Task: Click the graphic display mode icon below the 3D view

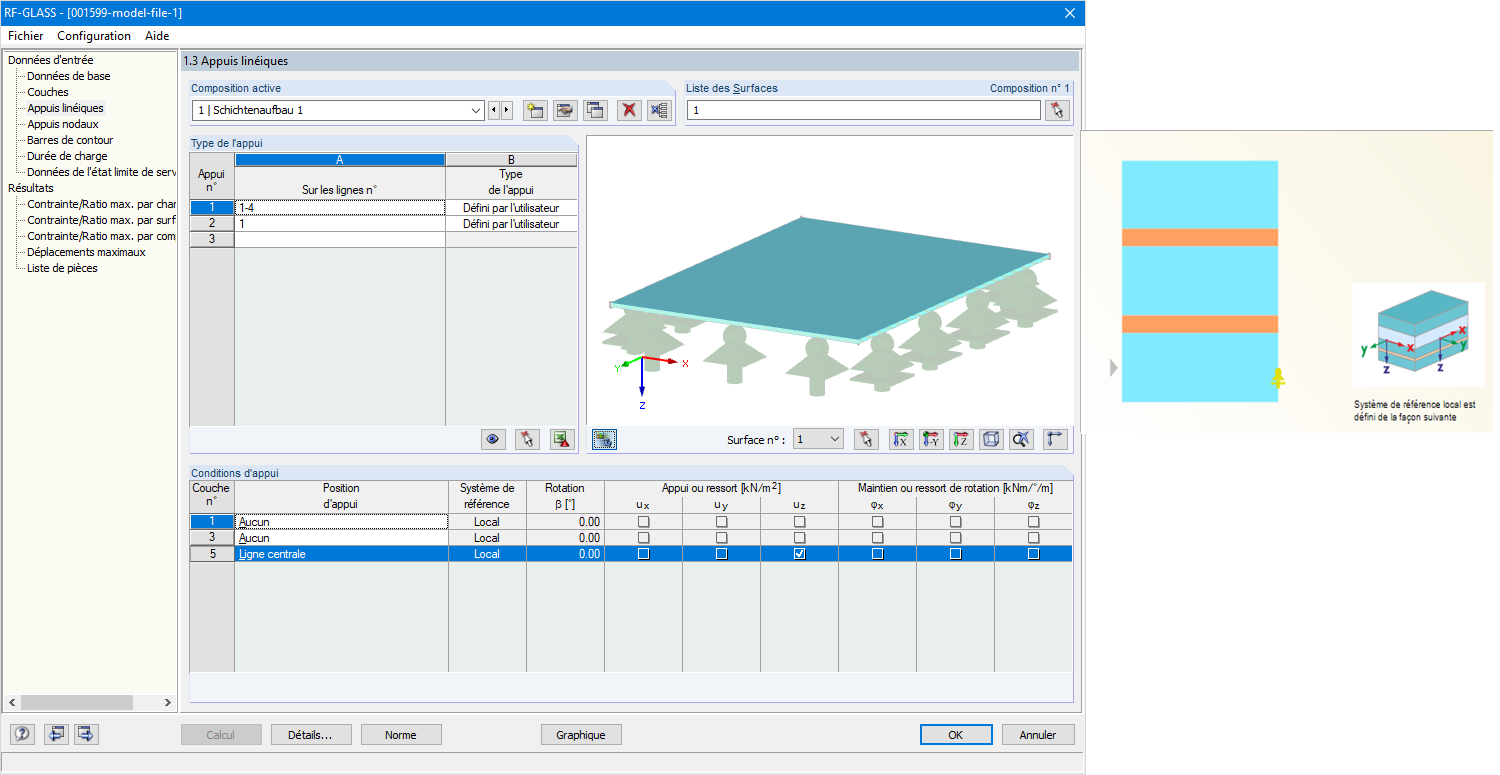Action: point(603,439)
